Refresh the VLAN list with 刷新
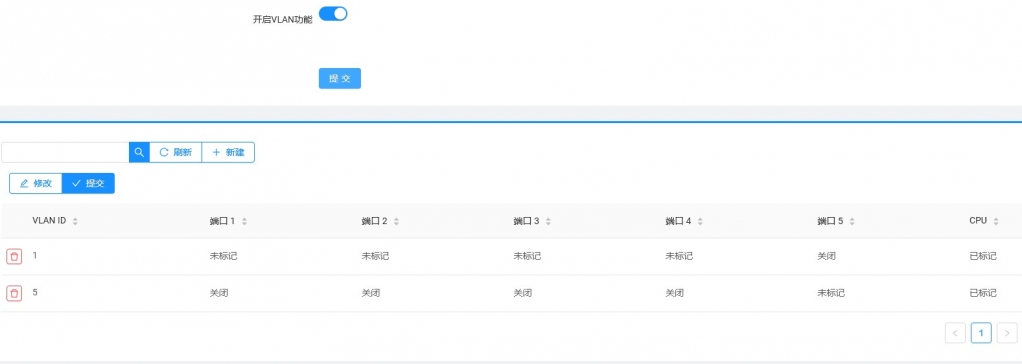The width and height of the screenshot is (1022, 364). pyautogui.click(x=175, y=152)
